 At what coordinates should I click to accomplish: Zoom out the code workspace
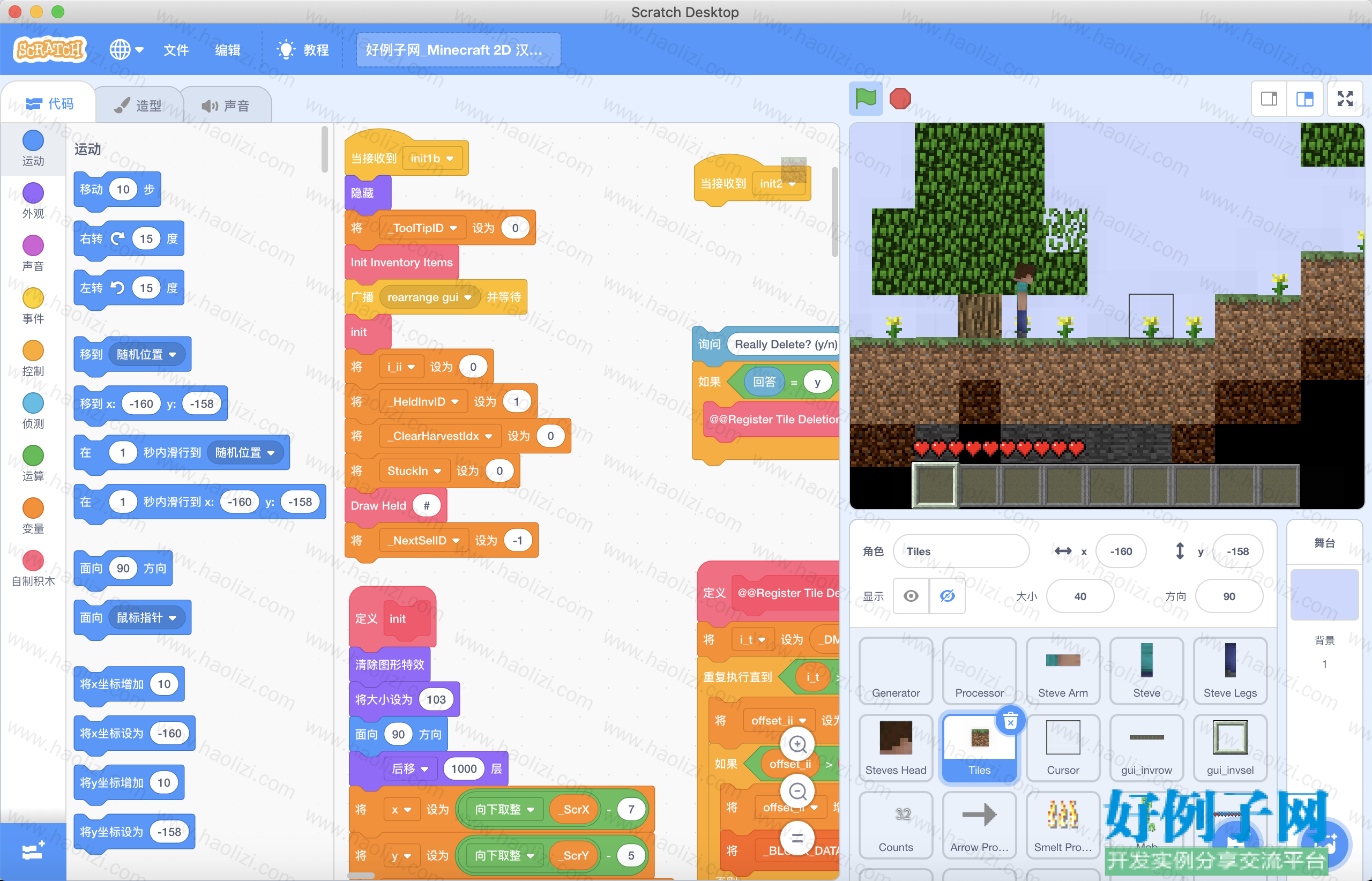point(797,791)
